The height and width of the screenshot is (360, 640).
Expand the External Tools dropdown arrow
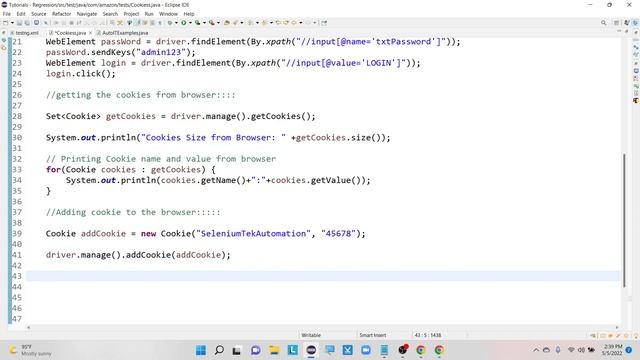pos(218,23)
